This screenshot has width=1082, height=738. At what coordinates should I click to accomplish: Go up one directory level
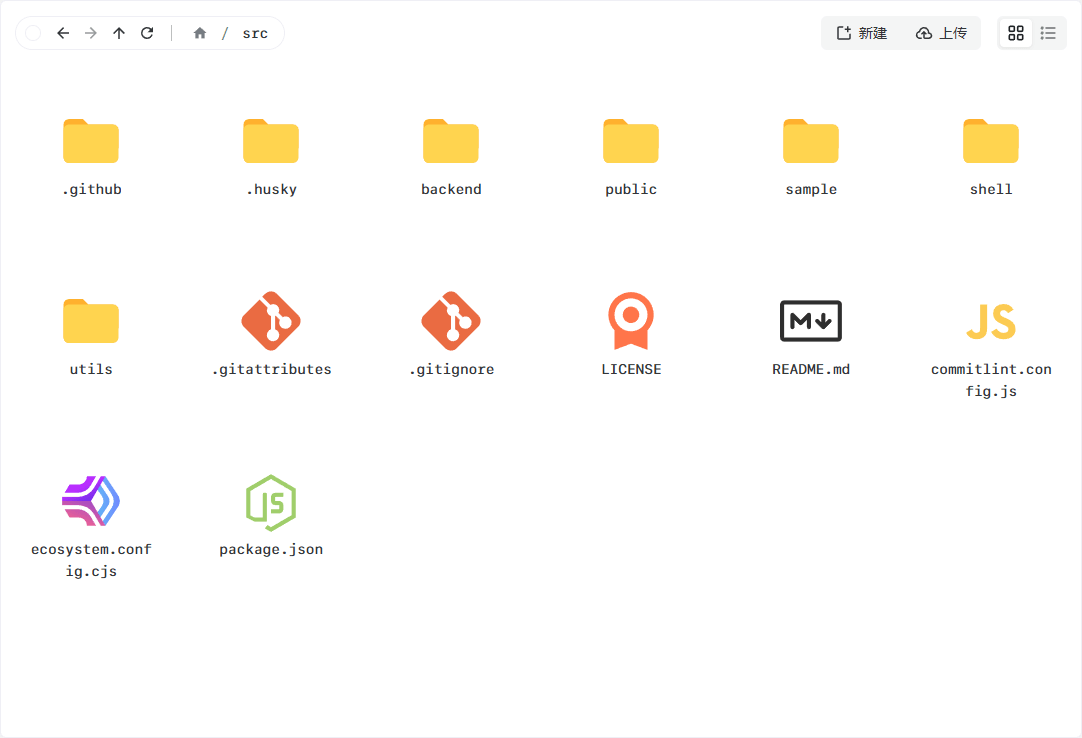pos(119,33)
